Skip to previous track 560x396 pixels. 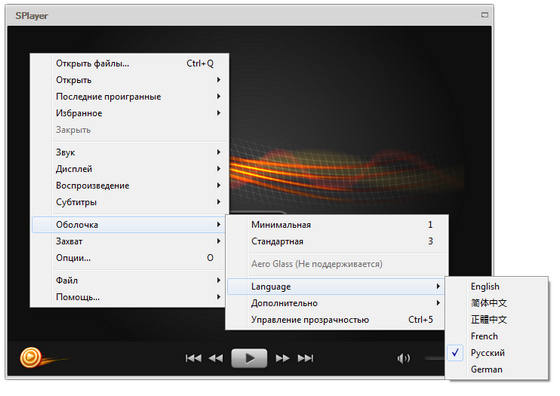point(193,358)
